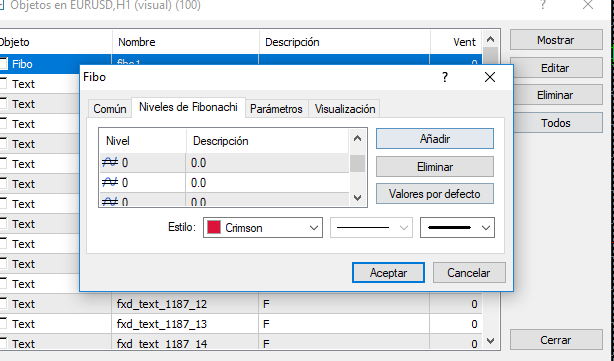
Task: Toggle the Fibo object row checkbox
Action: click(x=3, y=64)
